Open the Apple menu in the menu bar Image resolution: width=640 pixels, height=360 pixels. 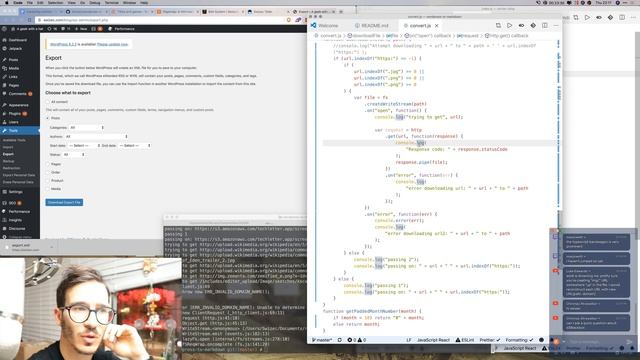(x=7, y=2)
